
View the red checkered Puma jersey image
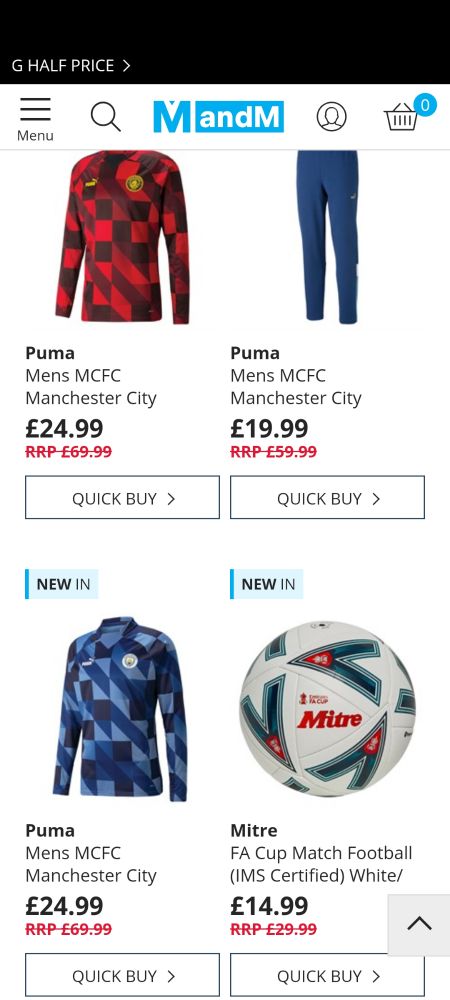coord(122,237)
